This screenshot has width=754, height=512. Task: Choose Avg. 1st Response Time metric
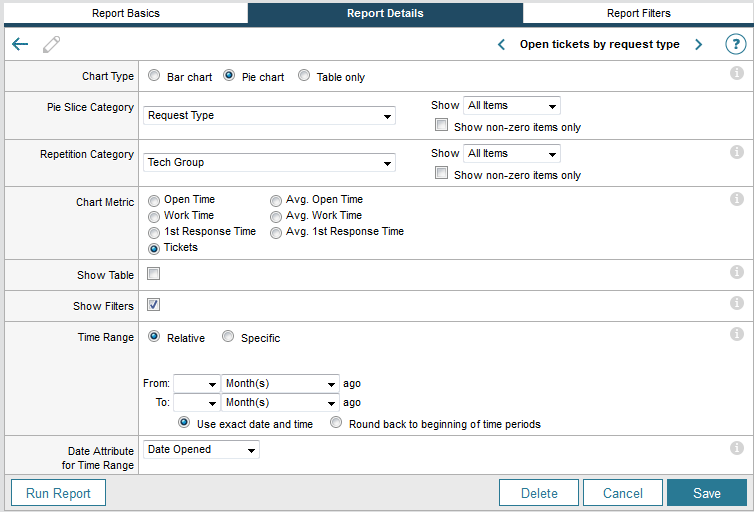pyautogui.click(x=276, y=233)
